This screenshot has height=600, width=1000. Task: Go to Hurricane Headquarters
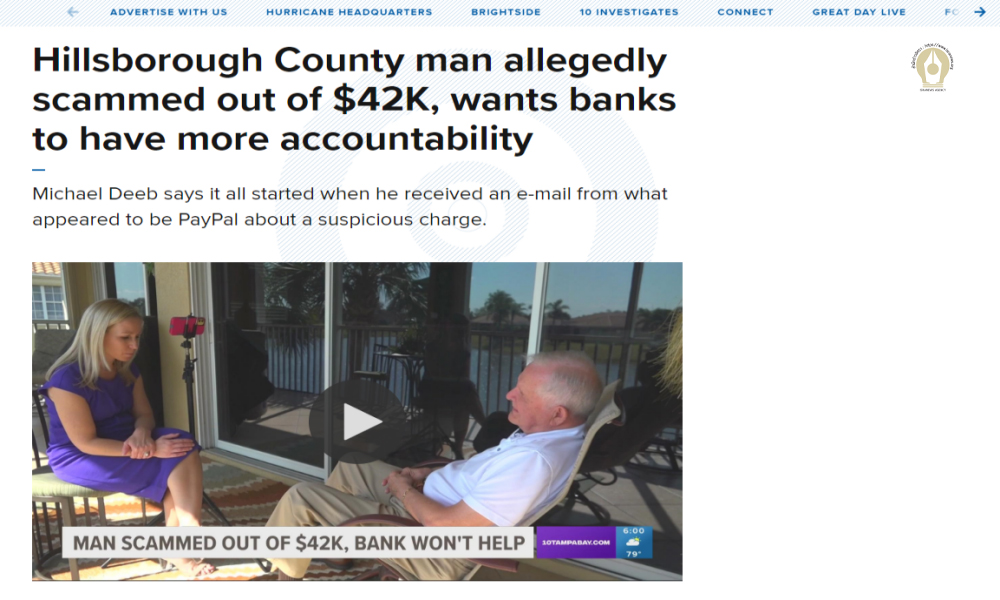click(349, 12)
